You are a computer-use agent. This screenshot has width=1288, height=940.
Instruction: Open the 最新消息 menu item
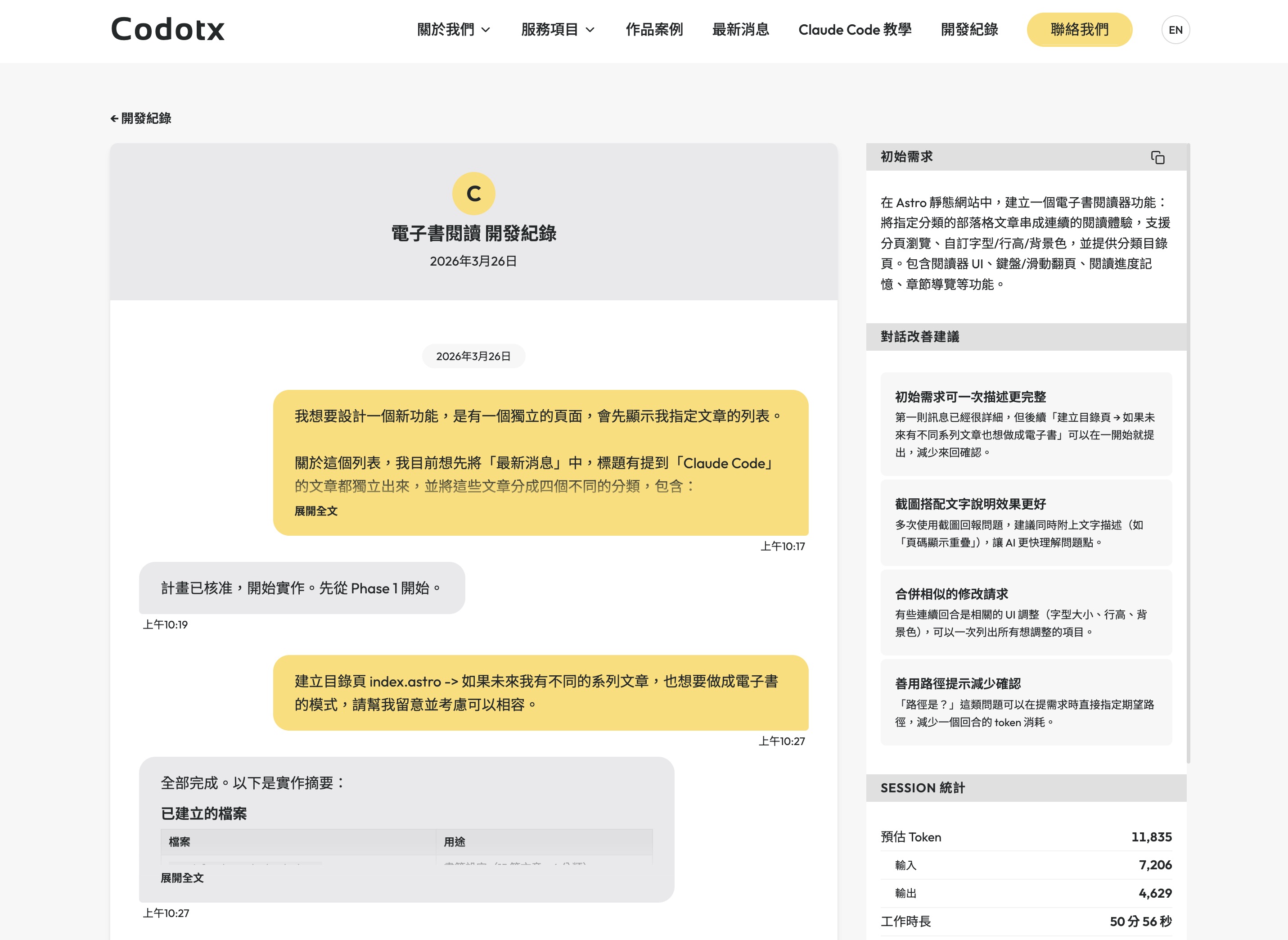pyautogui.click(x=740, y=30)
